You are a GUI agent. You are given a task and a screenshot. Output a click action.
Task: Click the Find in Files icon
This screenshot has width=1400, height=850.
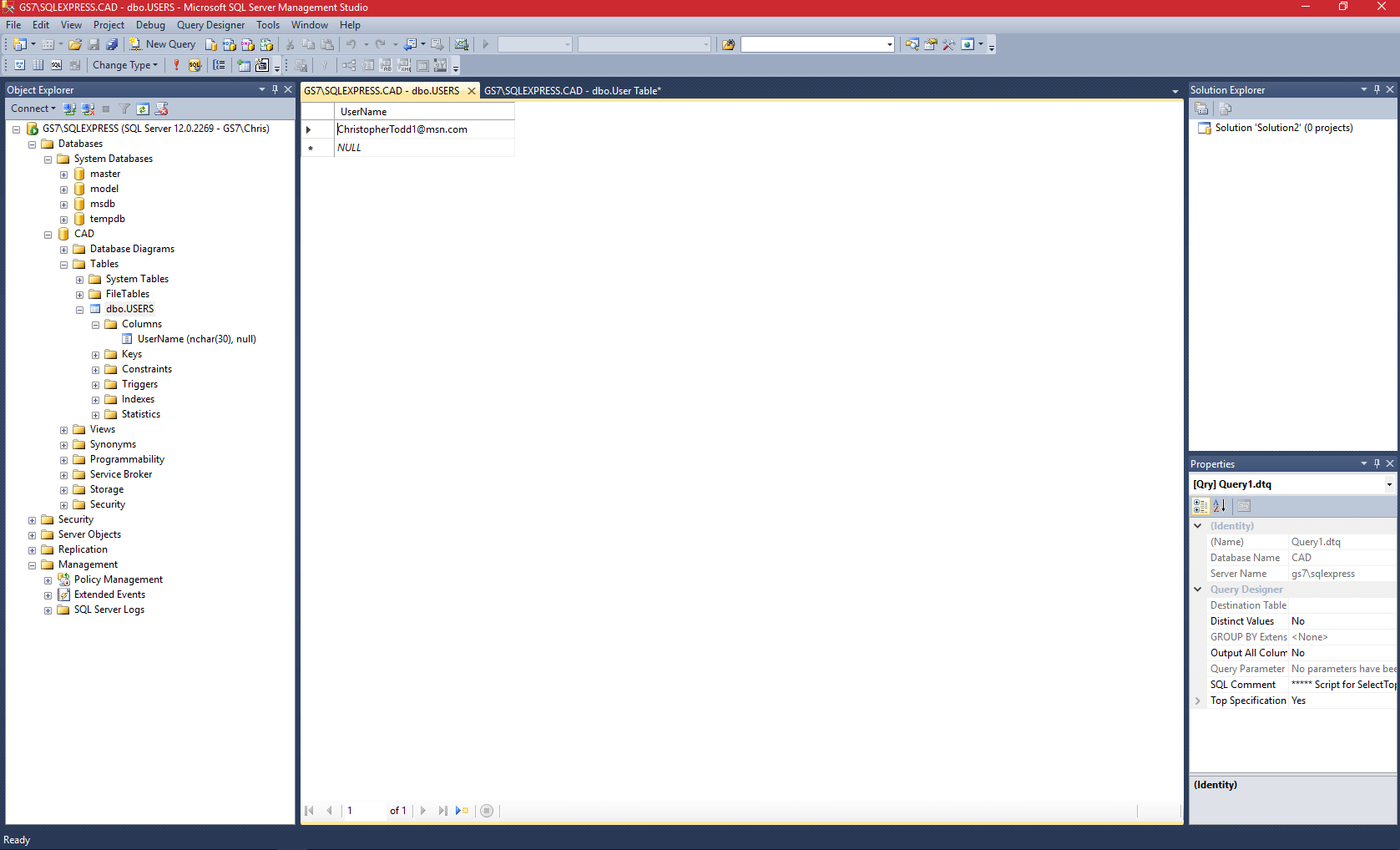click(728, 44)
